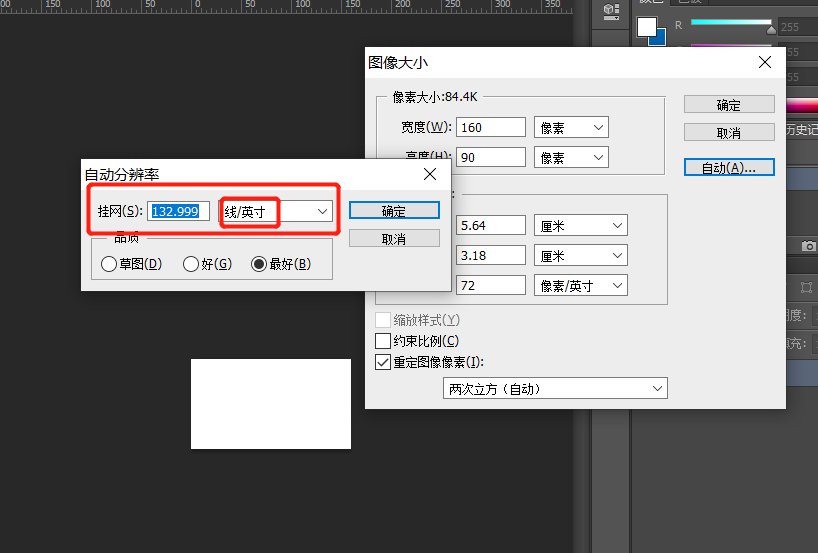The height and width of the screenshot is (553, 818).
Task: Click the R channel color slider
Action: tap(731, 22)
